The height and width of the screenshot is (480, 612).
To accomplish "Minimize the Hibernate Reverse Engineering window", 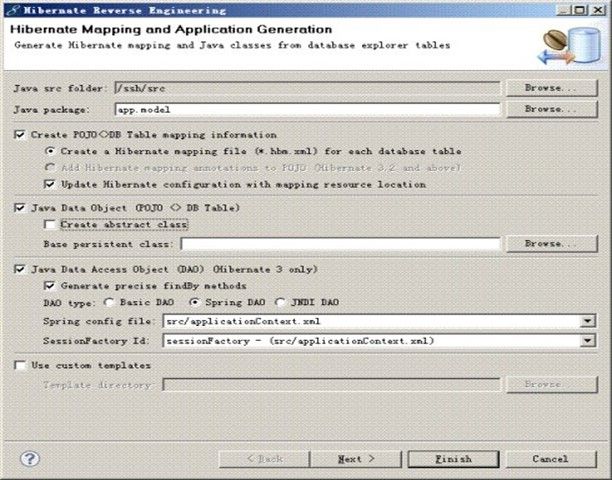I will (x=564, y=10).
